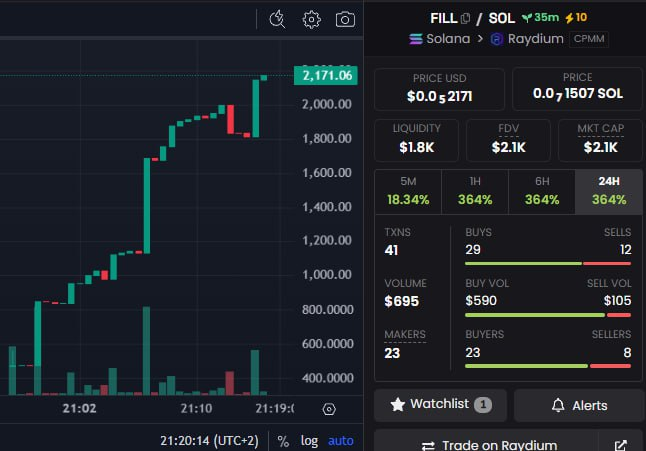Toggle percent scale on chart
Image resolution: width=646 pixels, height=451 pixels.
coord(283,441)
